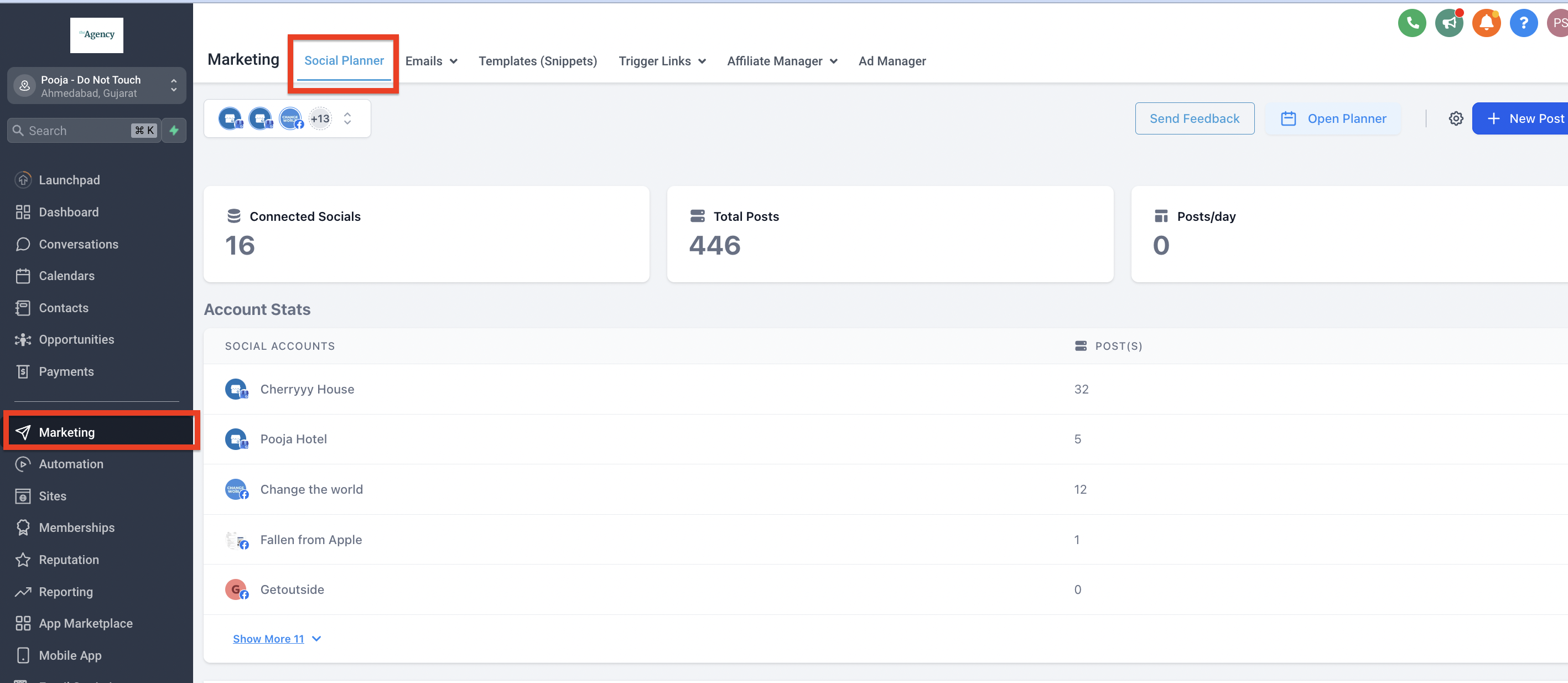Open Automation in the sidebar
Screen dimensions: 1568x683
pos(71,464)
